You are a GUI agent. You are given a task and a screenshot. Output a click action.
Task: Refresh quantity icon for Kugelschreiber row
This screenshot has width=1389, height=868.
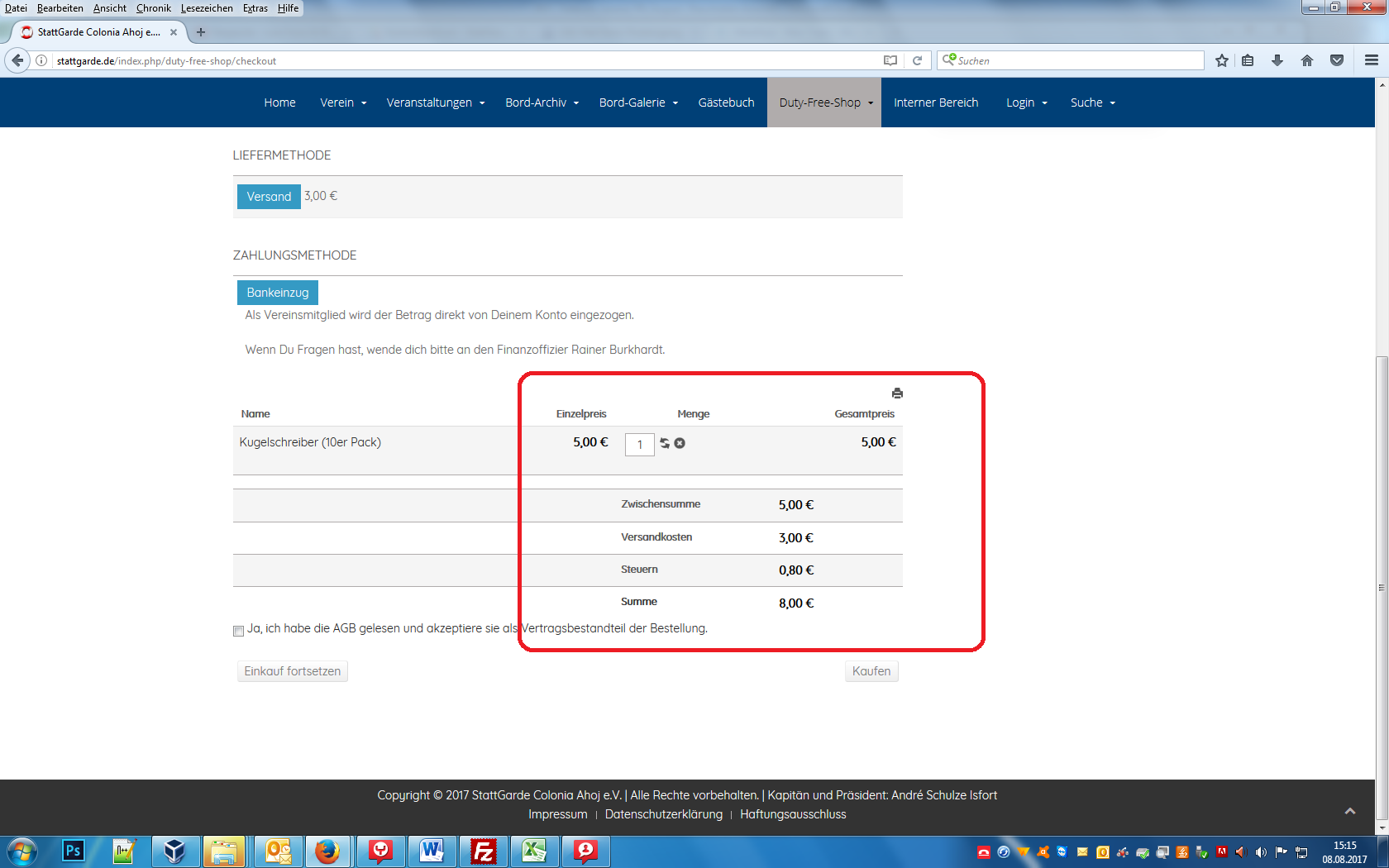(665, 443)
